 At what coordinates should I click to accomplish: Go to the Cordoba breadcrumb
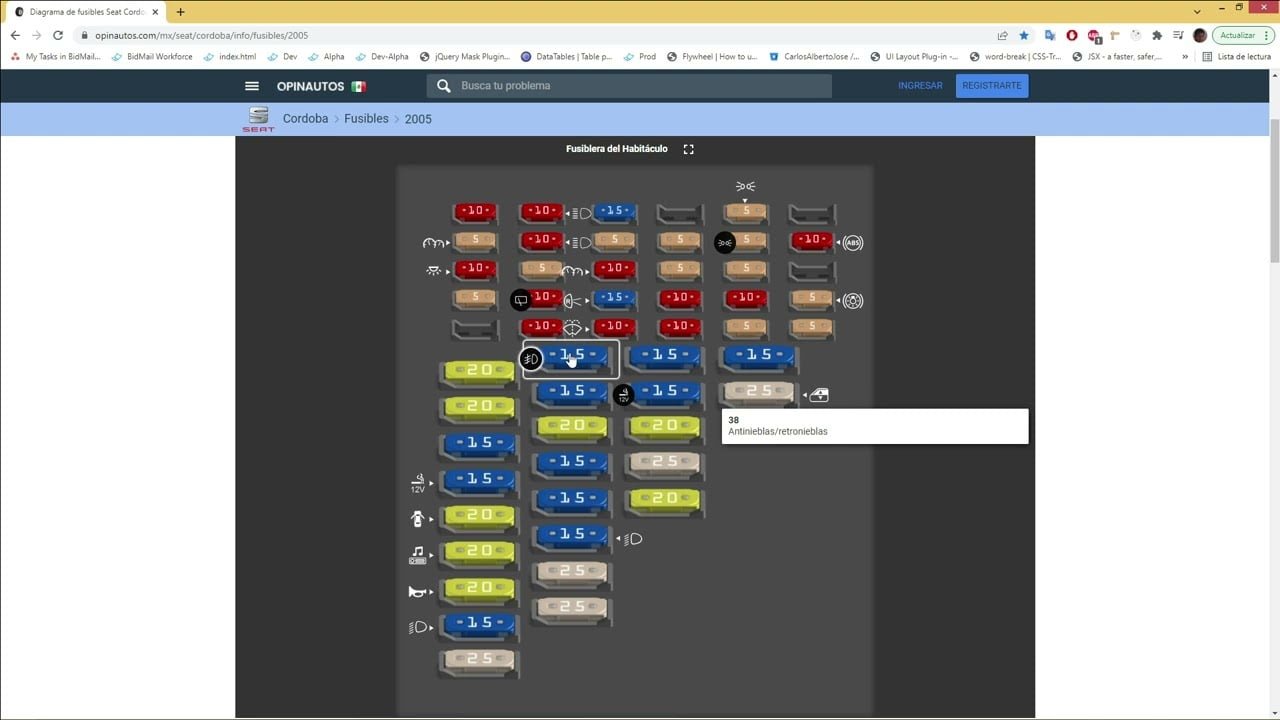pos(305,119)
